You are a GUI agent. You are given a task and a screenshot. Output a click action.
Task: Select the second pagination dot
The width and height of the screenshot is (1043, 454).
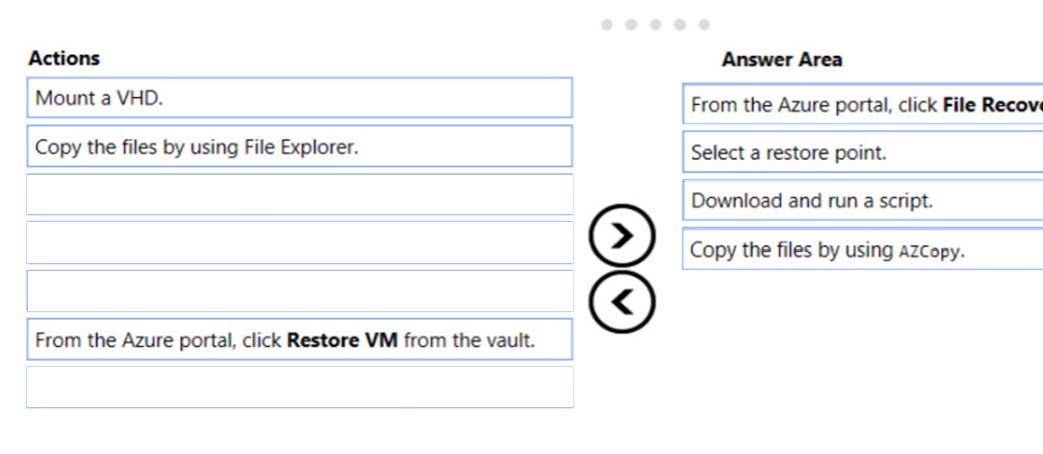click(631, 25)
